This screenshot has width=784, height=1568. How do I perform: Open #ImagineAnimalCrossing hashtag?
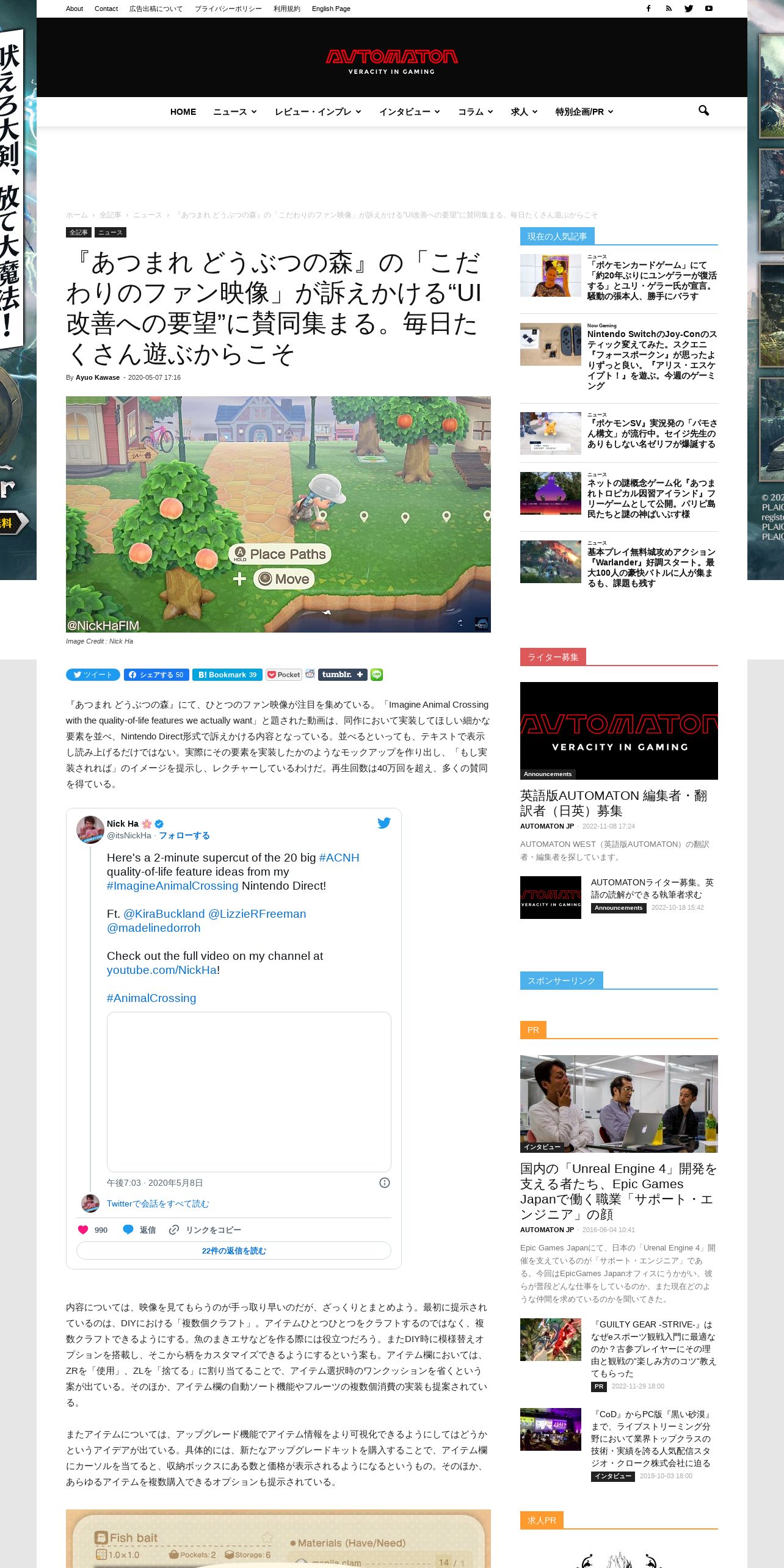click(172, 885)
